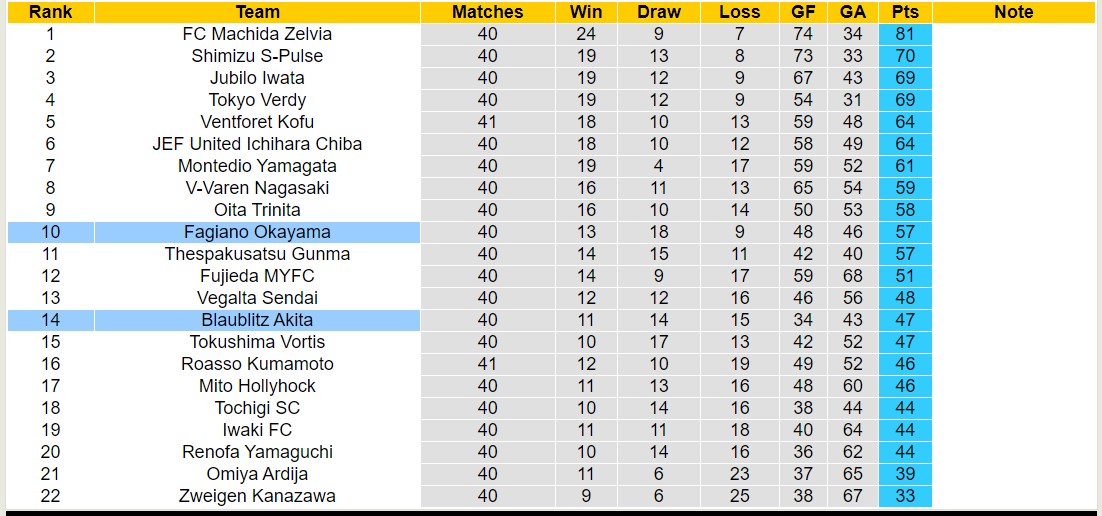Open Shimizu S-Pulse team link
Screen dimensions: 1102x516
[257, 56]
